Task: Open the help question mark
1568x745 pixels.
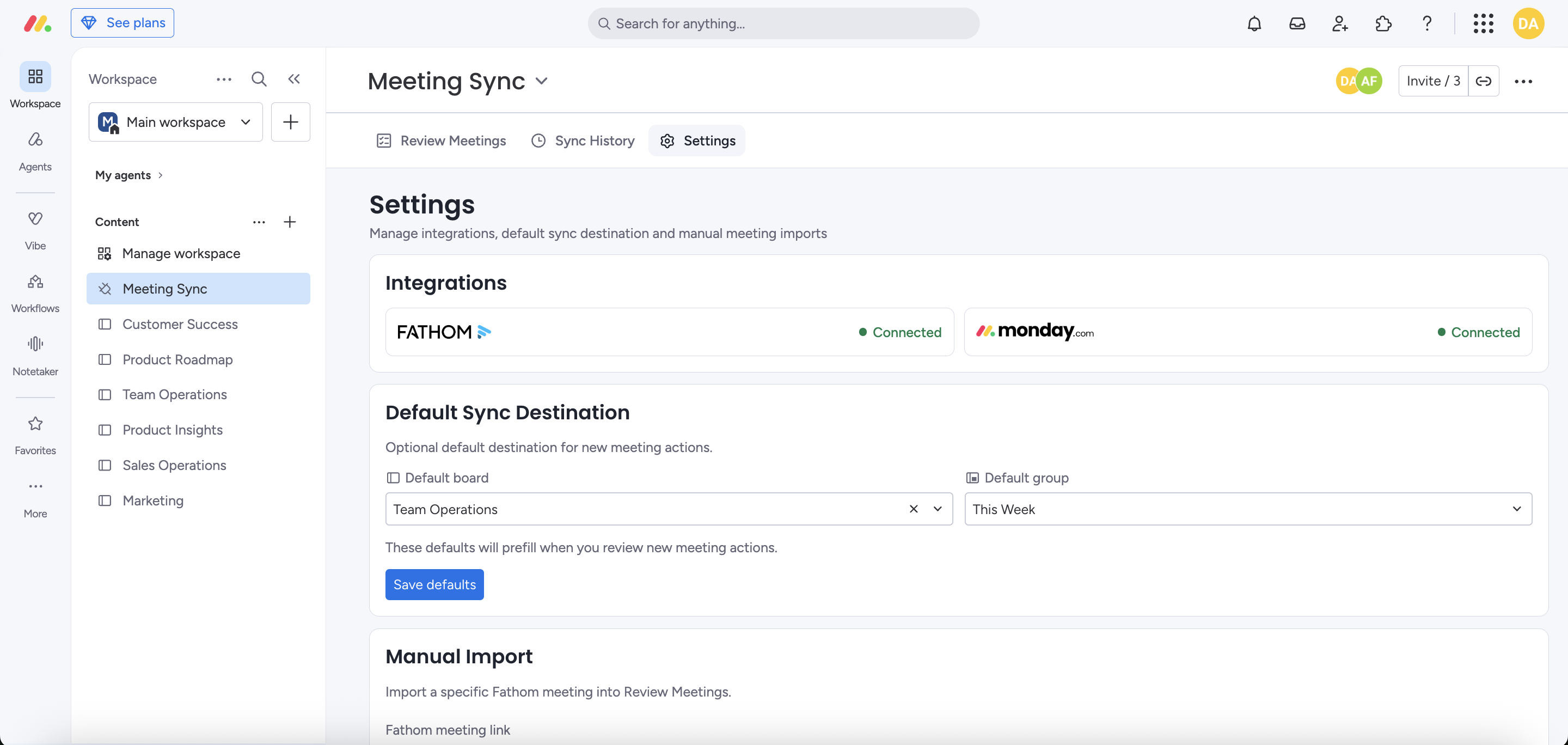Action: pos(1427,24)
